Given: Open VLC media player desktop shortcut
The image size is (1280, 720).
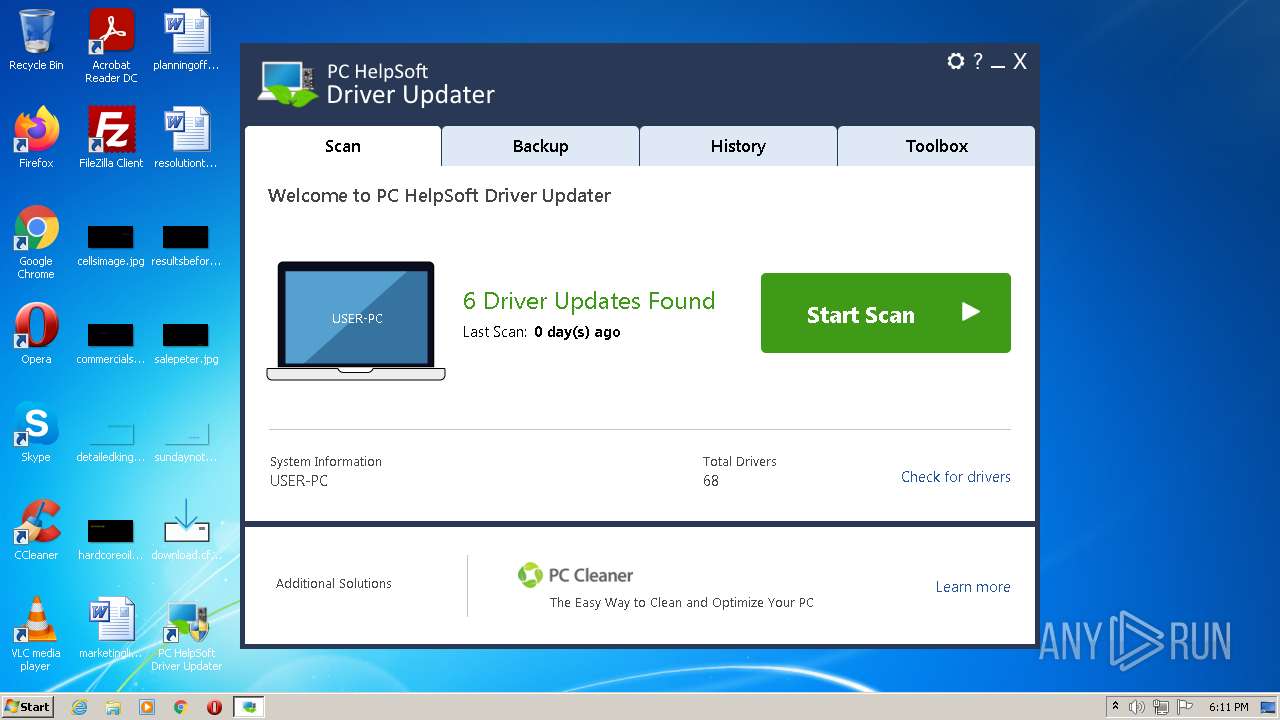Looking at the screenshot, I should point(36,634).
